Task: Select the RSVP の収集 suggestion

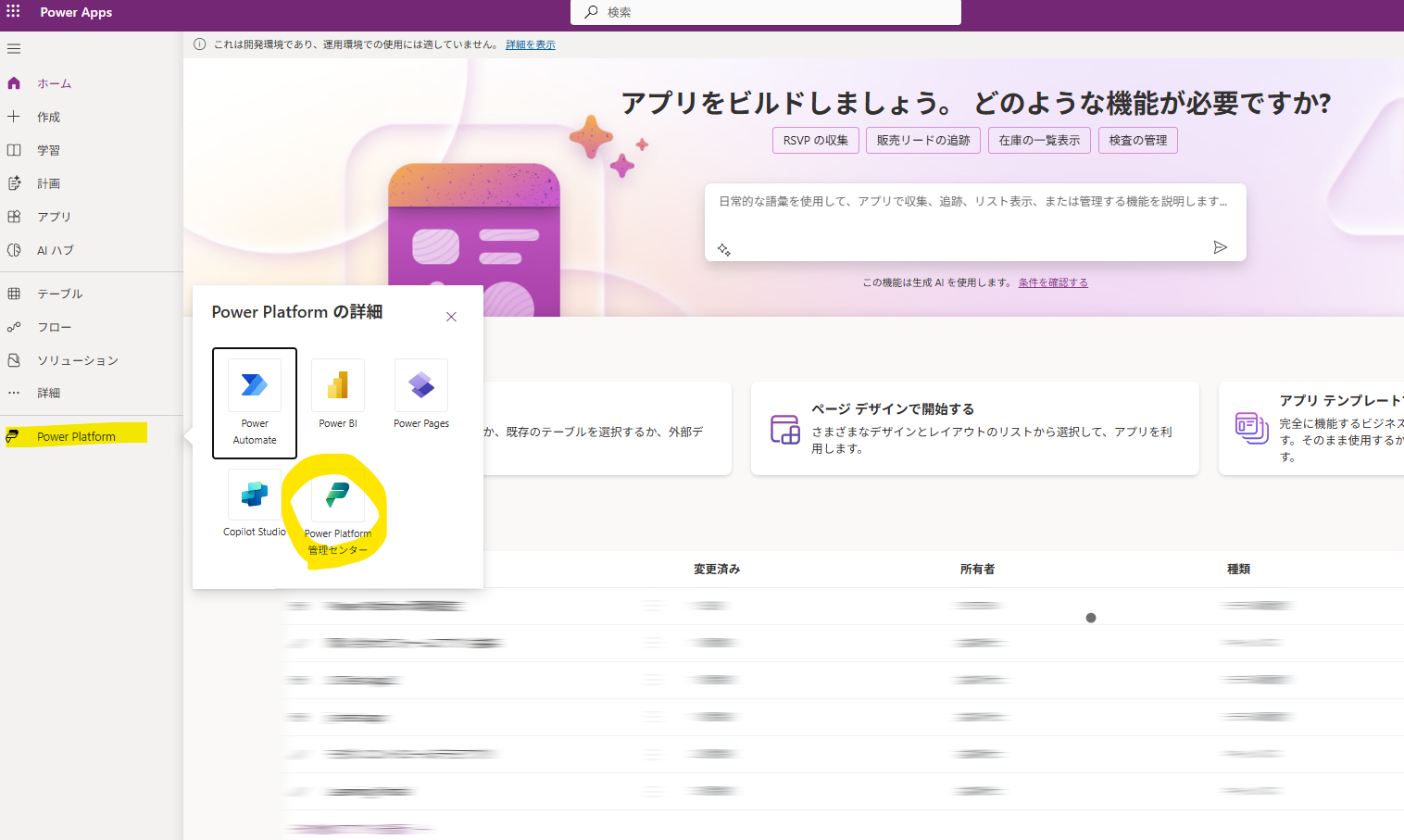Action: pos(816,141)
